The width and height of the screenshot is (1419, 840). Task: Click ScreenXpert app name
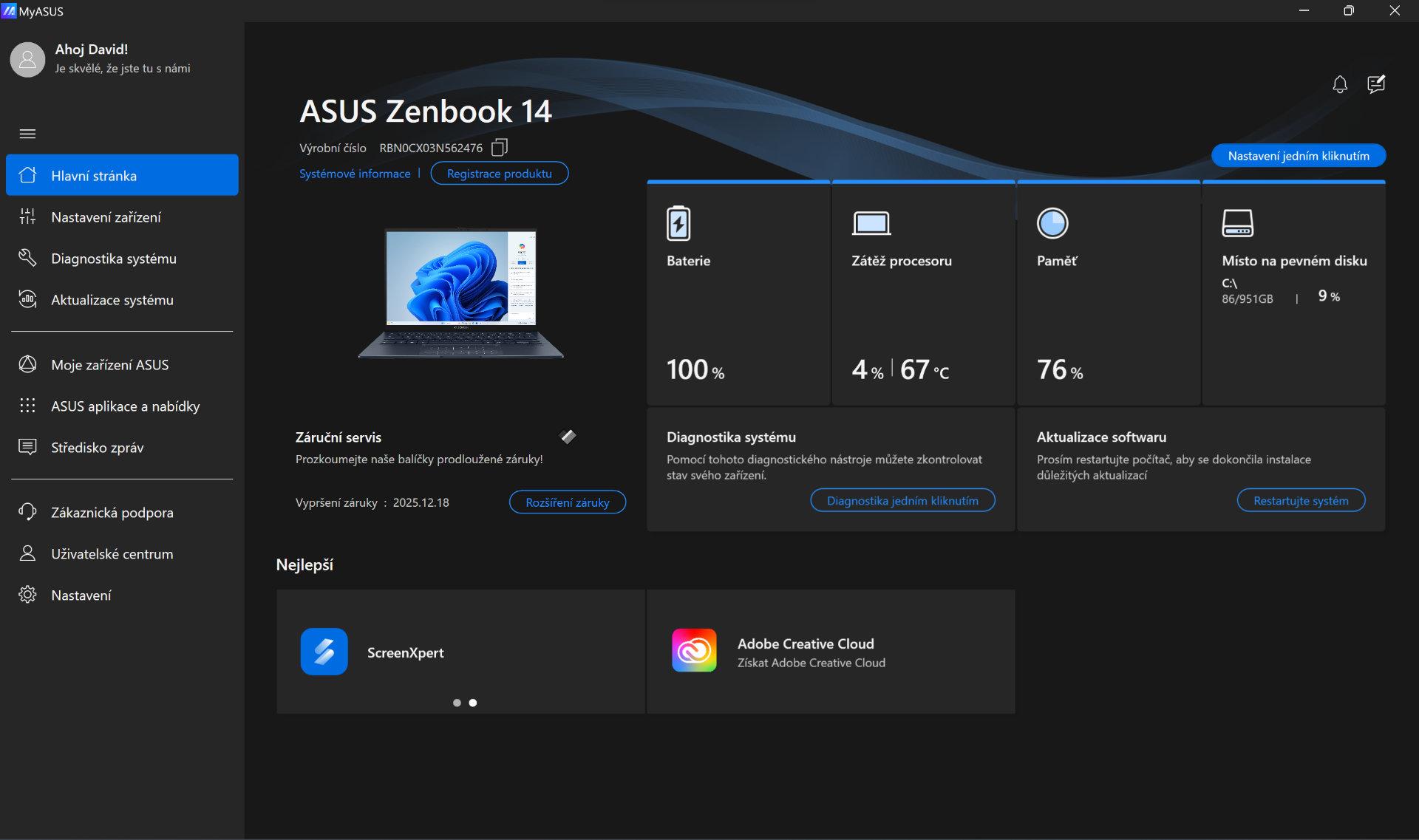406,652
